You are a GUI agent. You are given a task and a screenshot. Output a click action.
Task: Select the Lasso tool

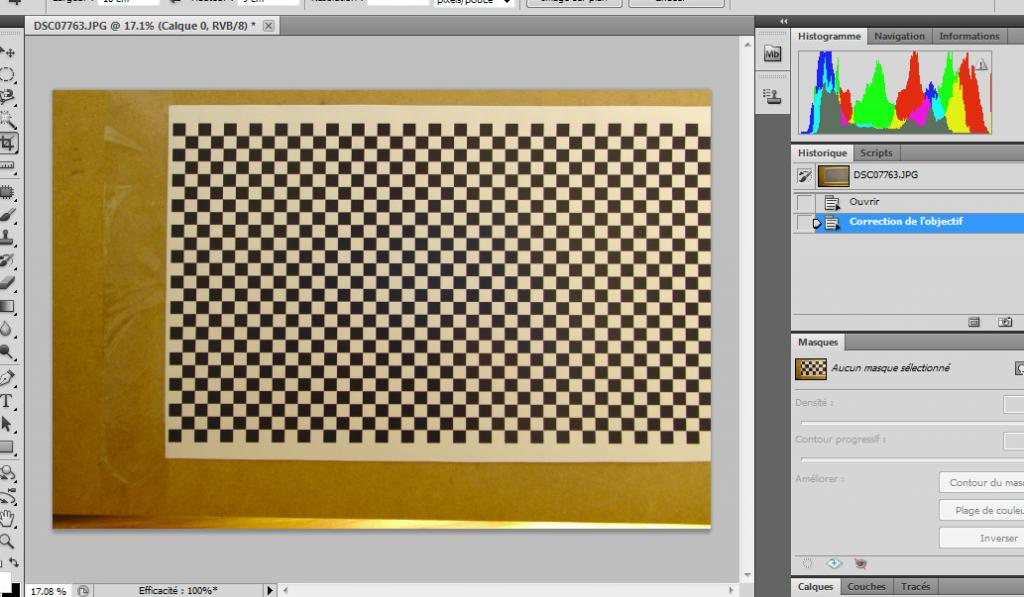pos(7,97)
